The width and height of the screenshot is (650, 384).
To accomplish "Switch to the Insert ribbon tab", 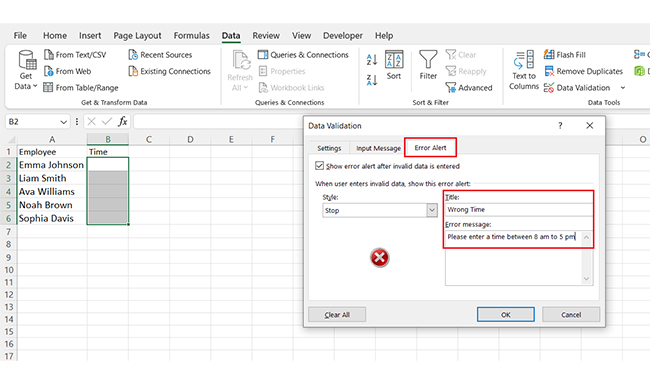I will (x=90, y=36).
